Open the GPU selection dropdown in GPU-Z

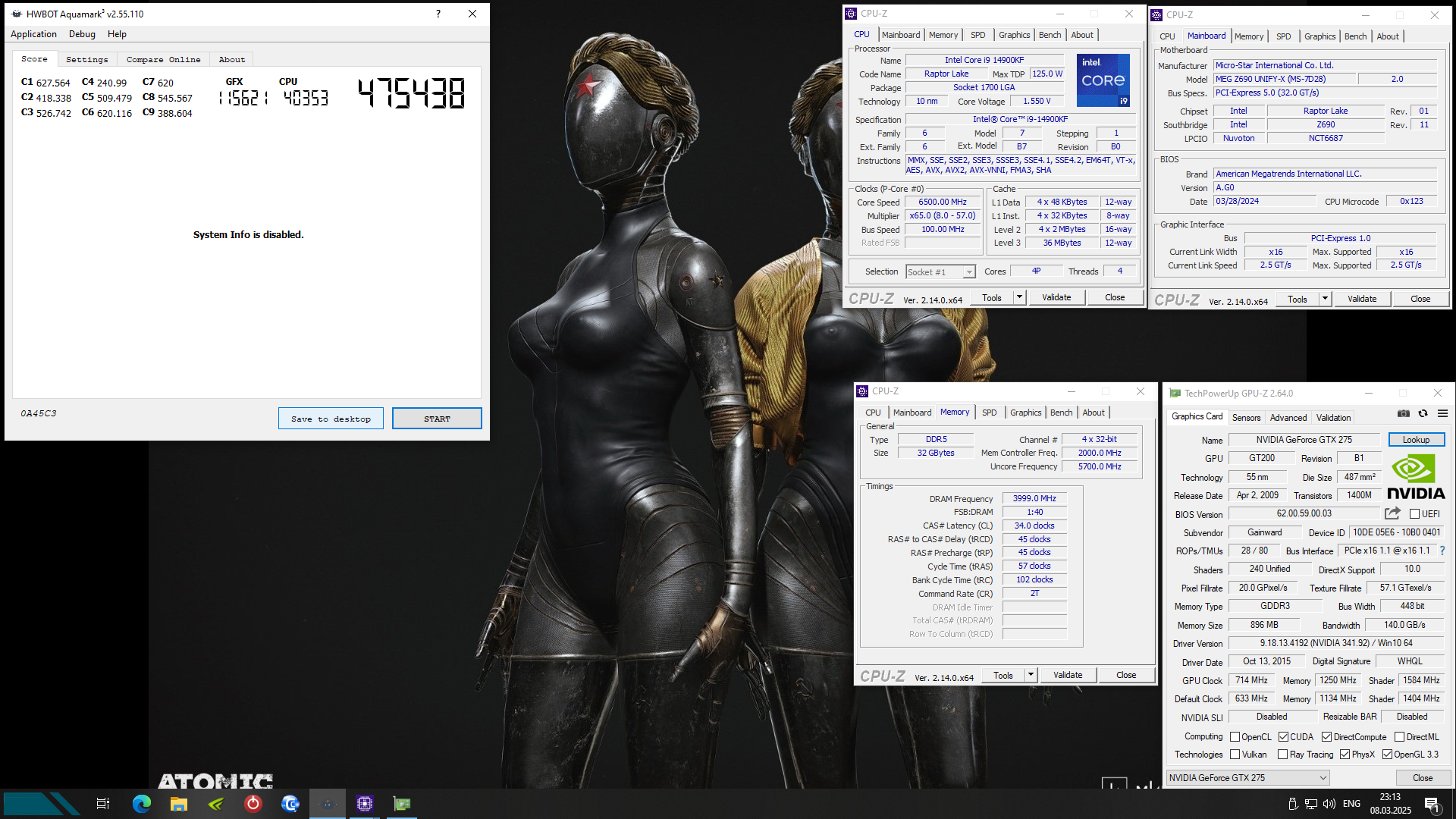[x=1248, y=778]
